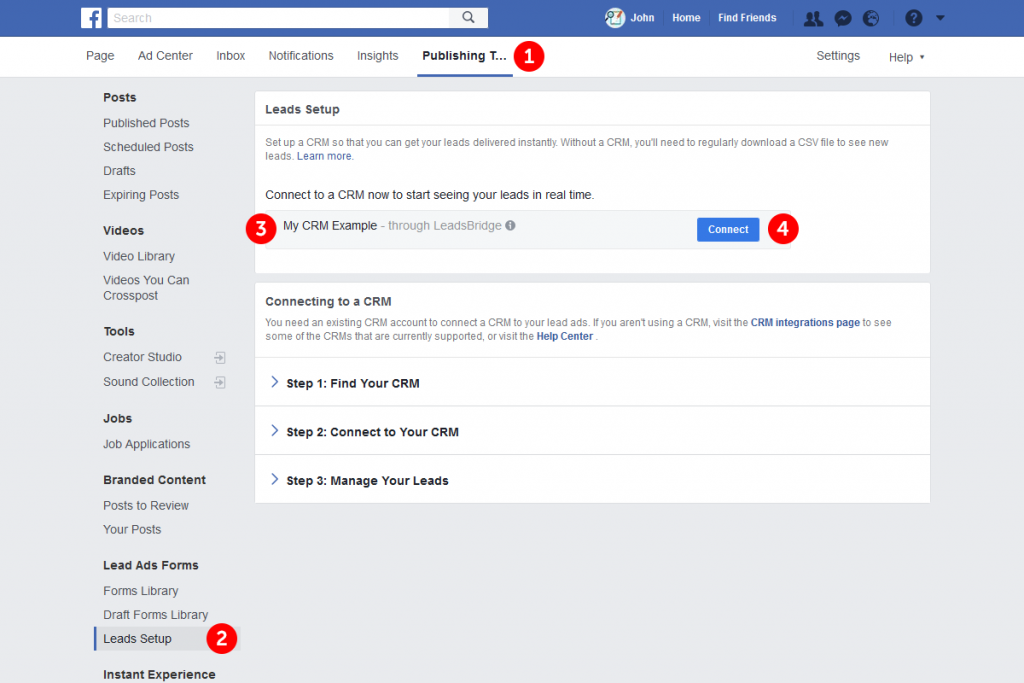The image size is (1024, 683).
Task: Open the notifications globe icon
Action: click(871, 18)
